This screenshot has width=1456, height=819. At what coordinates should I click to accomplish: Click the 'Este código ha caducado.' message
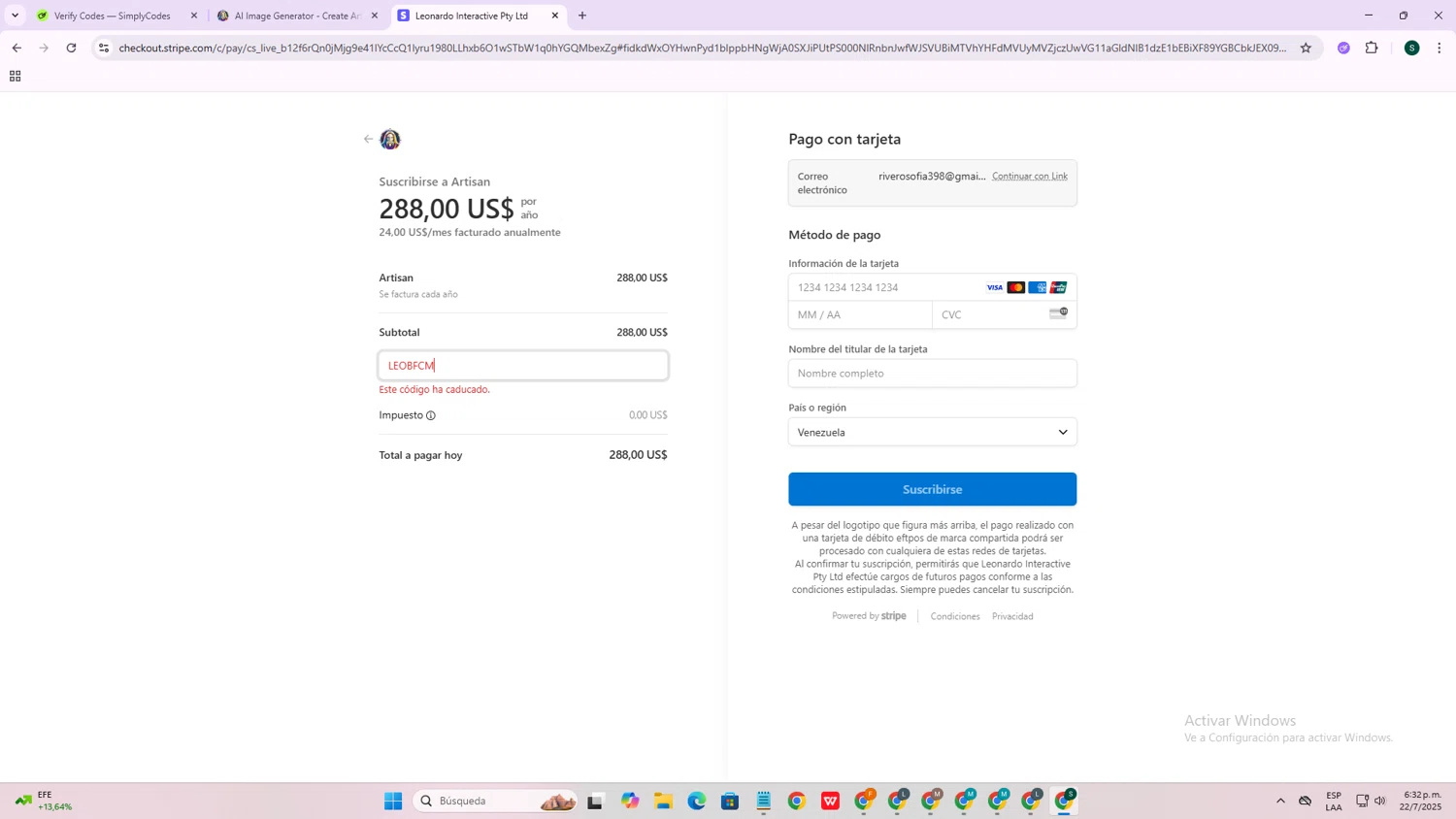[x=434, y=389]
